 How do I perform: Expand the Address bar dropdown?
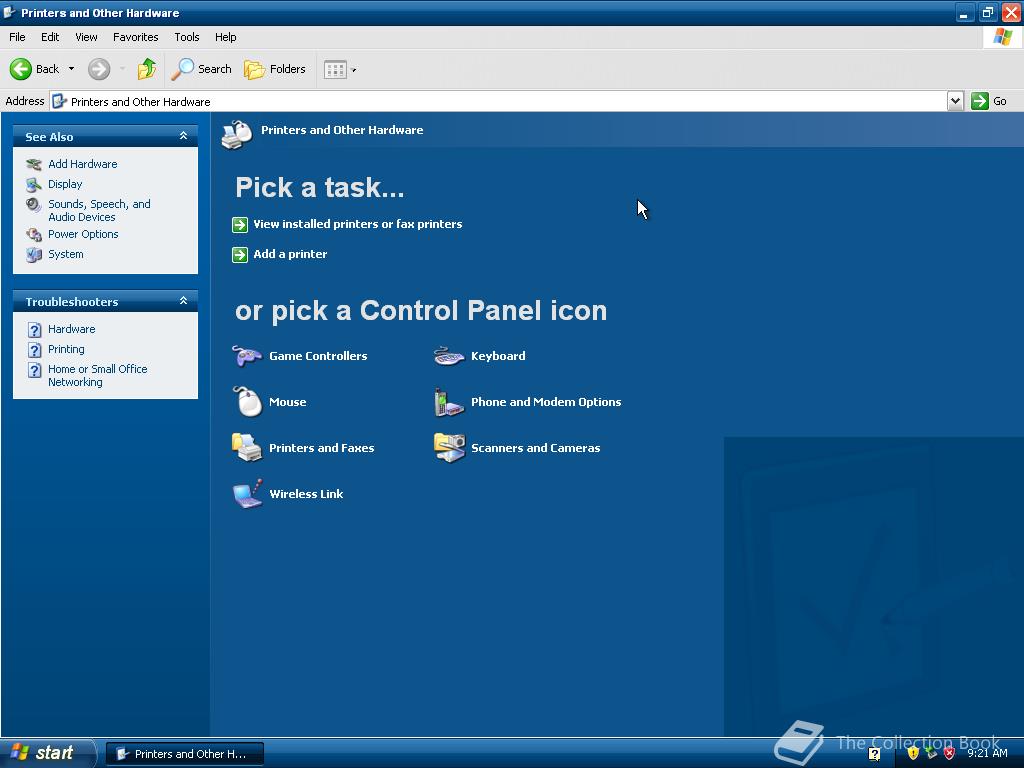[x=955, y=101]
